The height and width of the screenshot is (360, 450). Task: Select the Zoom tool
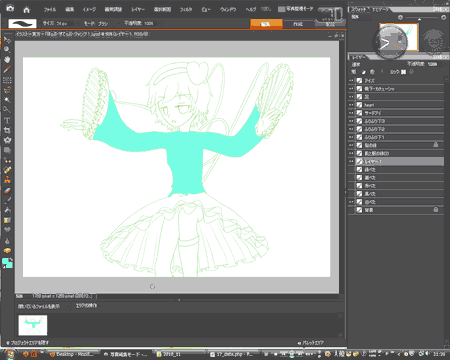[7, 50]
